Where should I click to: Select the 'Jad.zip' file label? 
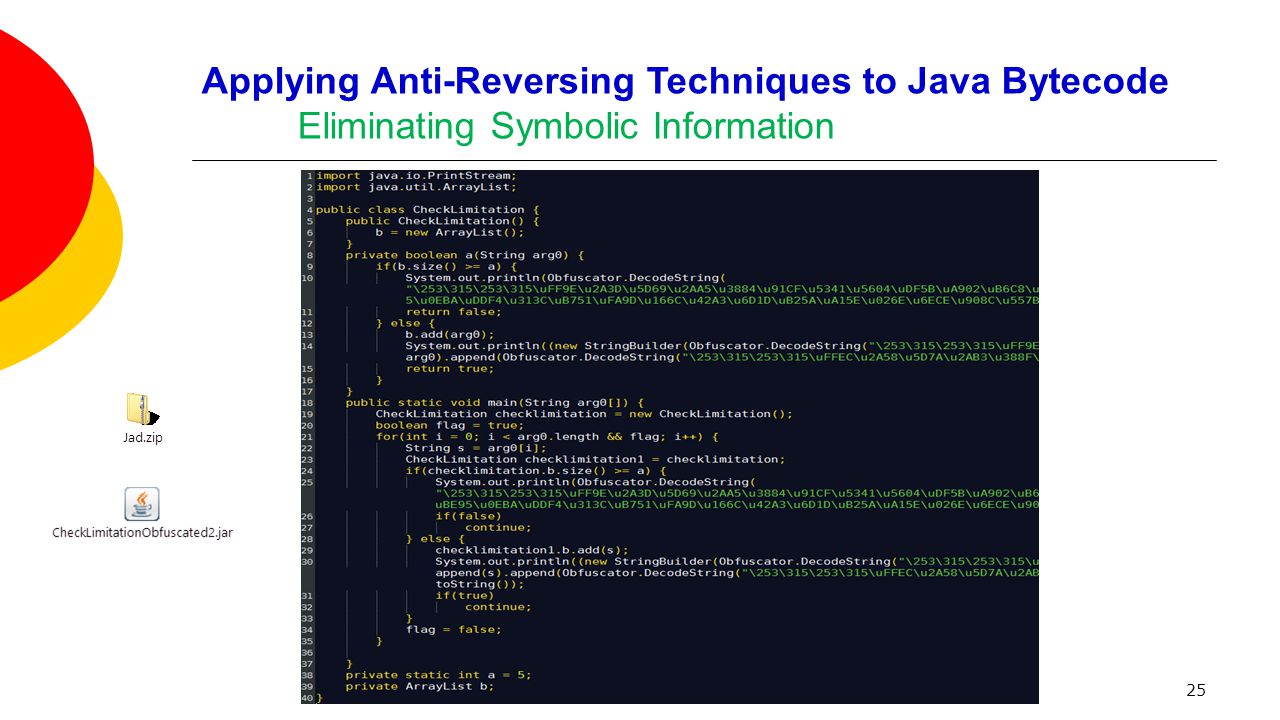click(x=142, y=438)
